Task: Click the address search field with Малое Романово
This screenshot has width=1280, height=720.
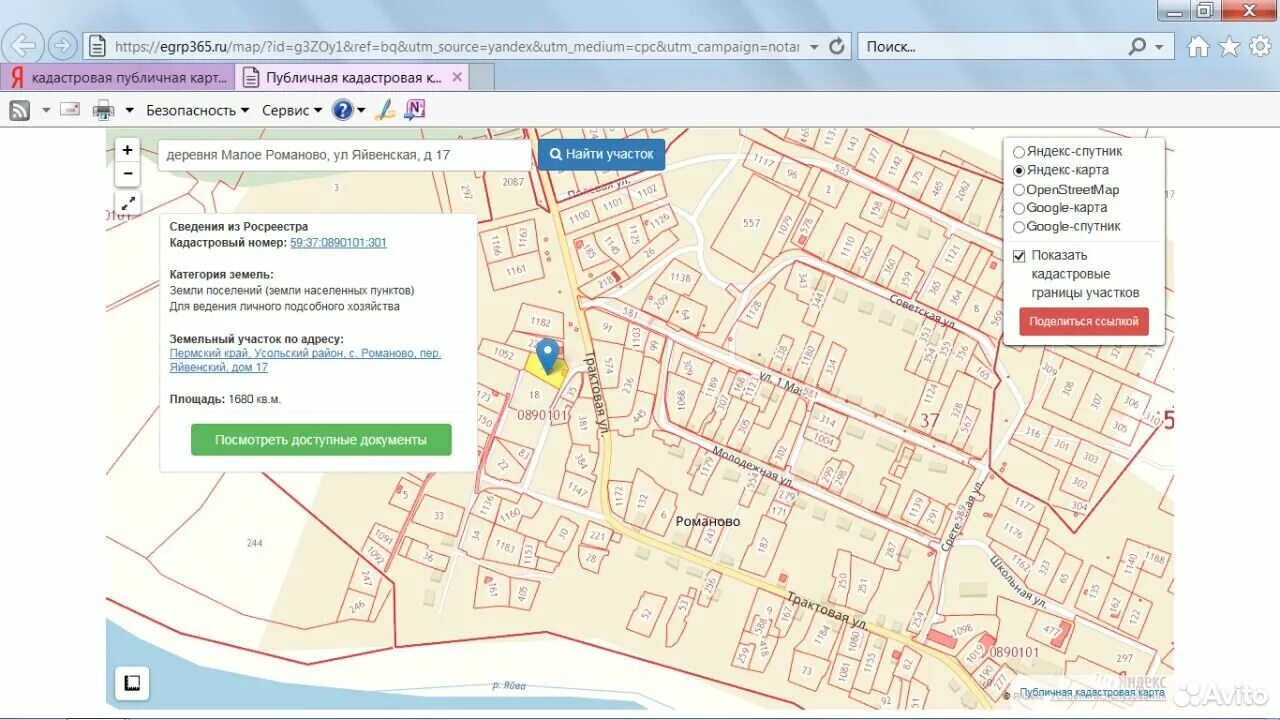Action: (345, 155)
